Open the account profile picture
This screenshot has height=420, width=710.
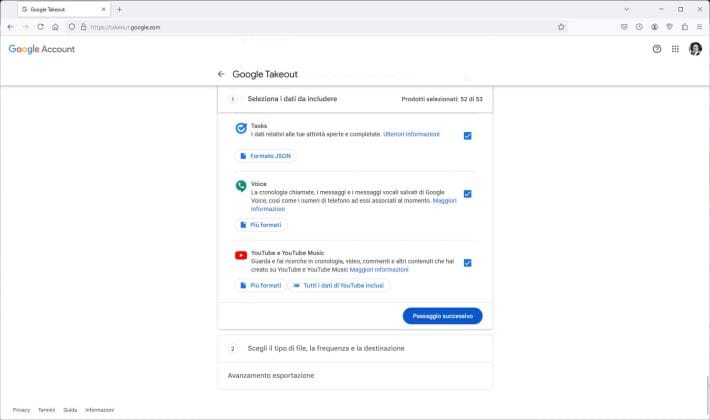coord(696,49)
